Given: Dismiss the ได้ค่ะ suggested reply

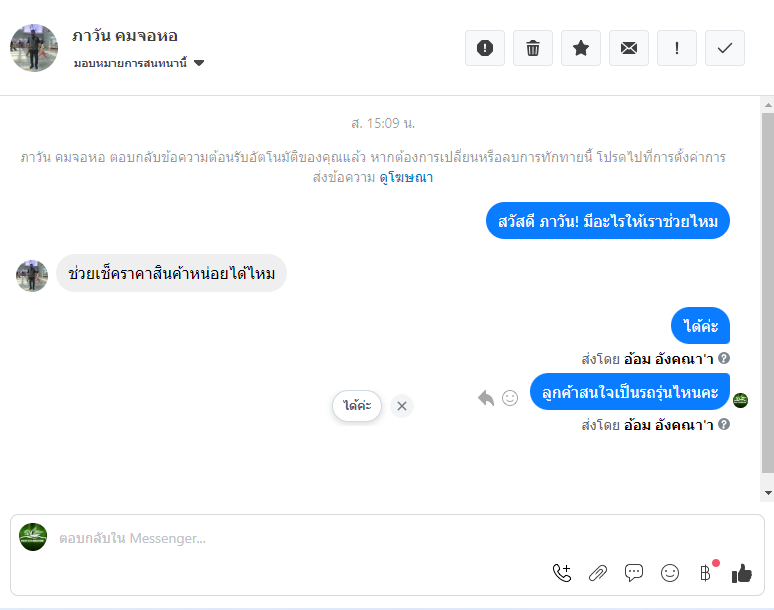Looking at the screenshot, I should (402, 405).
